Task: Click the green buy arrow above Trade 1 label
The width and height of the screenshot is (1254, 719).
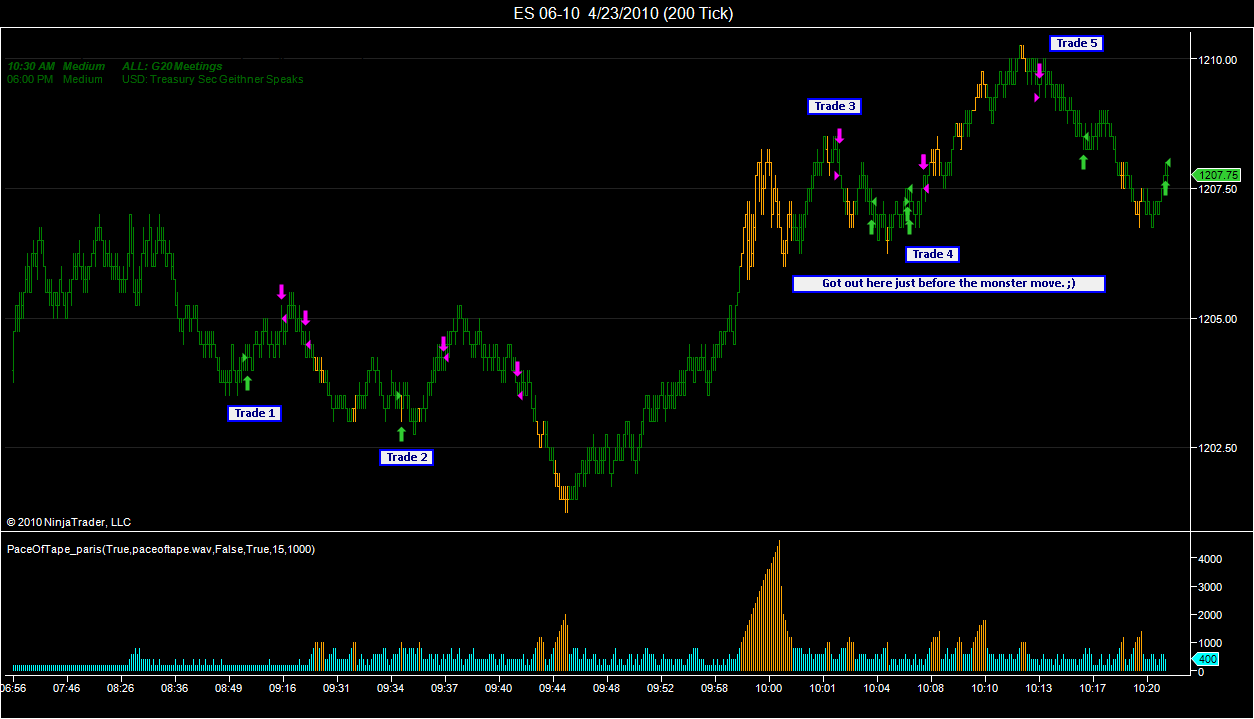Action: tap(248, 382)
